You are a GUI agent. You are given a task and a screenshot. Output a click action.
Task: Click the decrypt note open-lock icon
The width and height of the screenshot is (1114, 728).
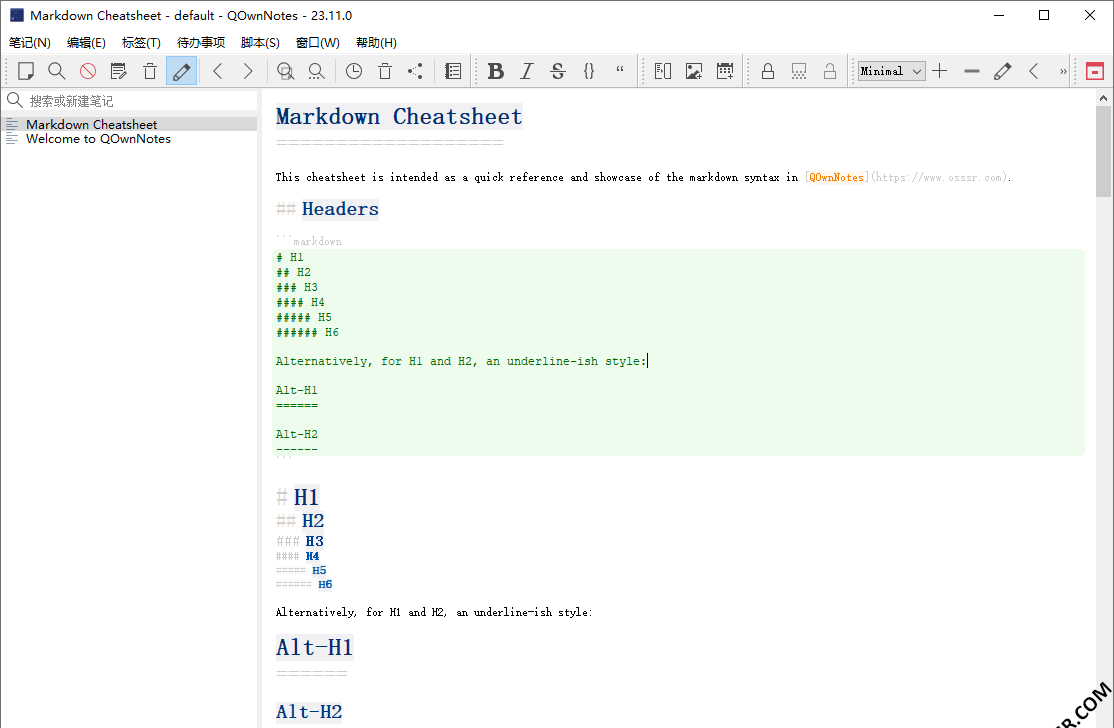(830, 71)
